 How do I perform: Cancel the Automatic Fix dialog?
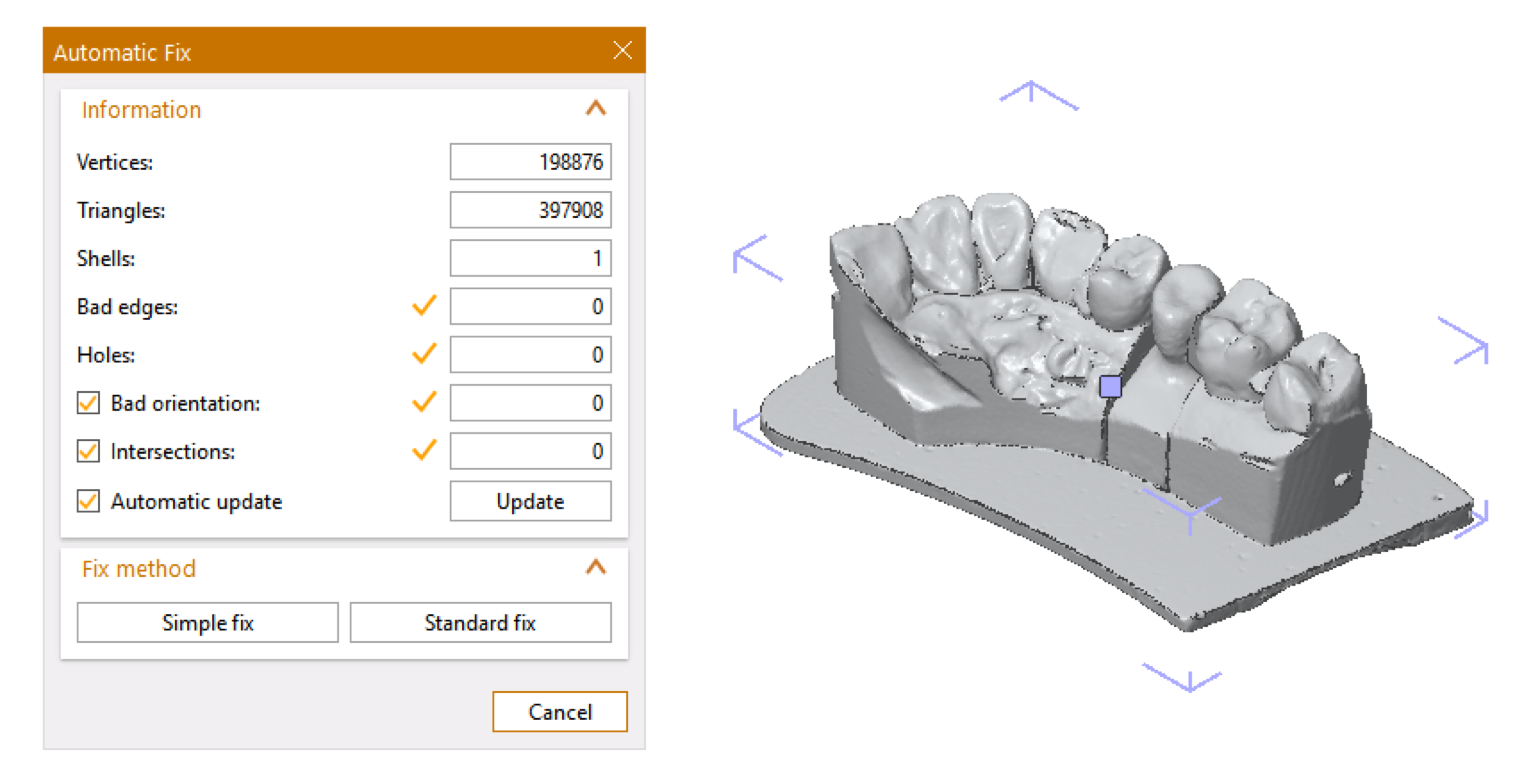click(x=559, y=712)
